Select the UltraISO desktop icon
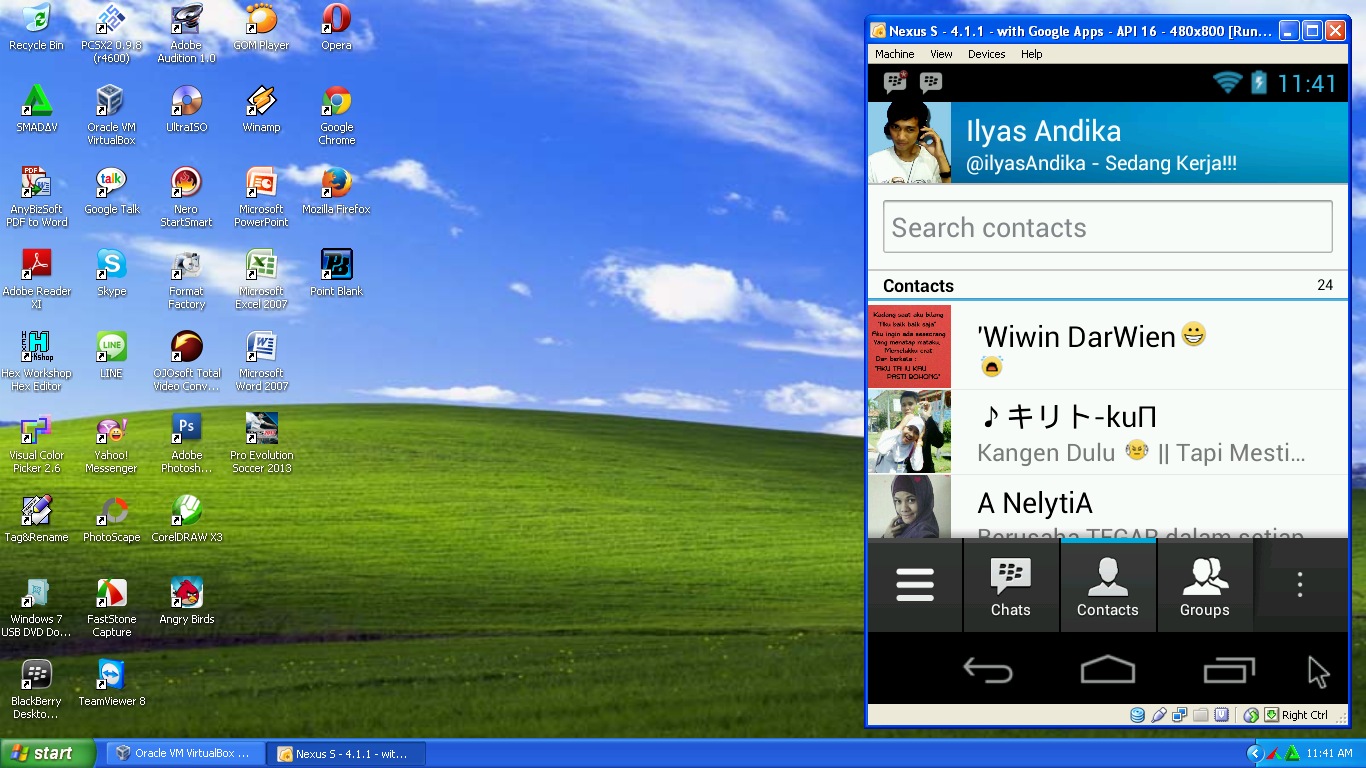 coord(186,109)
